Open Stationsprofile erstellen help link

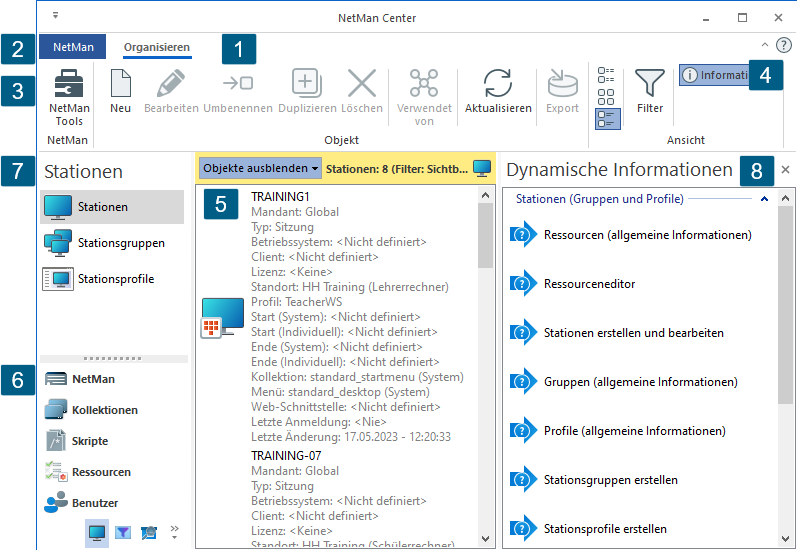[605, 529]
